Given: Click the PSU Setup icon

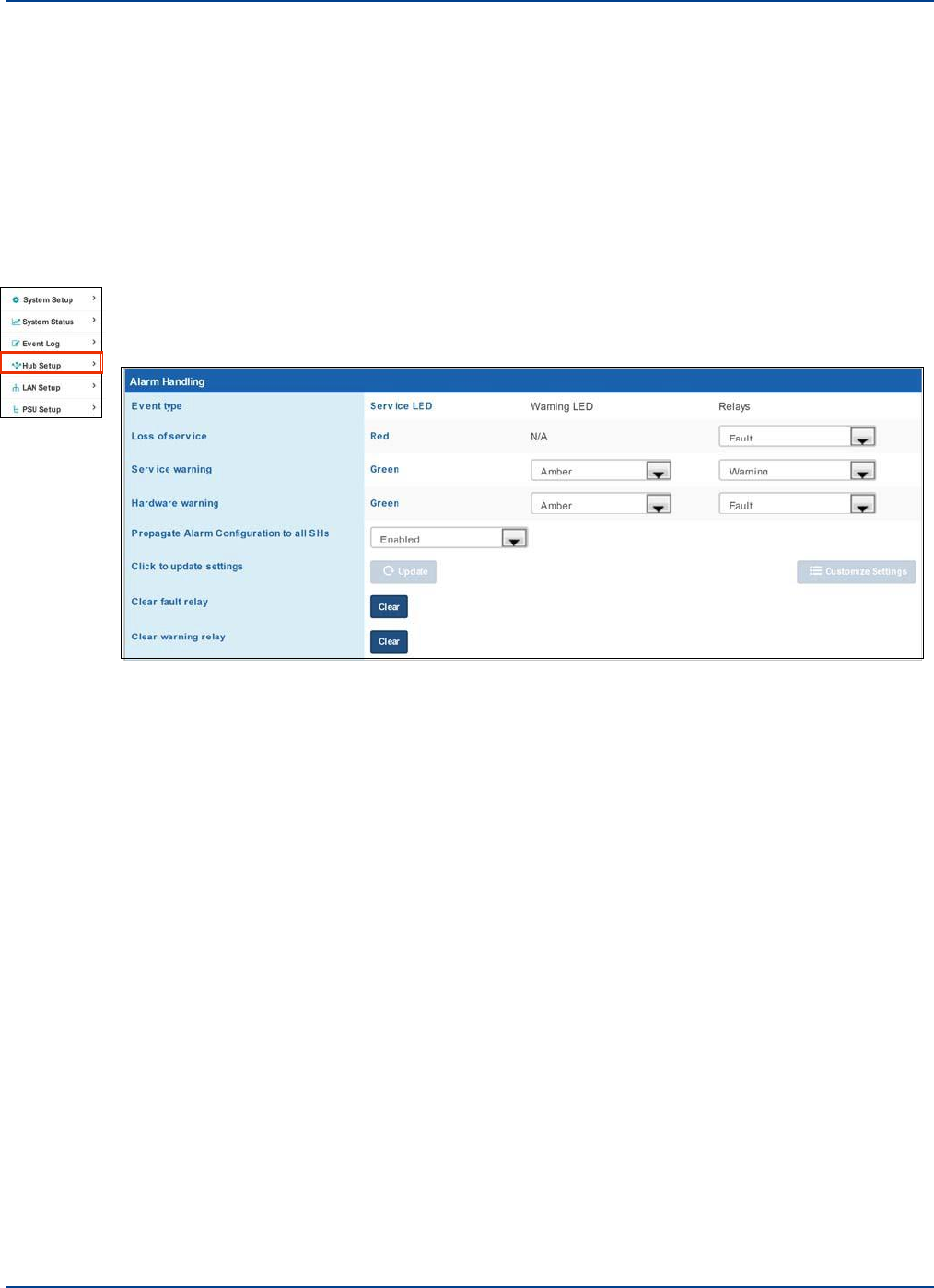Looking at the screenshot, I should click(16, 409).
